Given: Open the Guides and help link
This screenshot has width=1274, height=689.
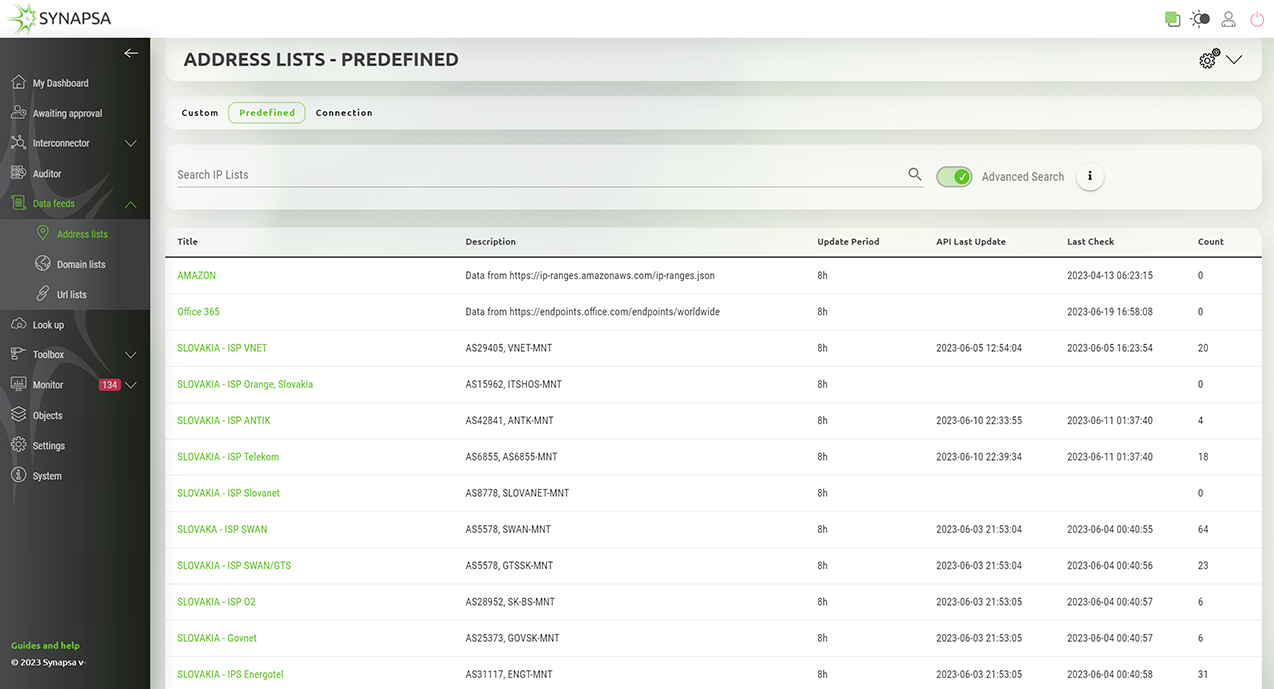Looking at the screenshot, I should coord(45,645).
